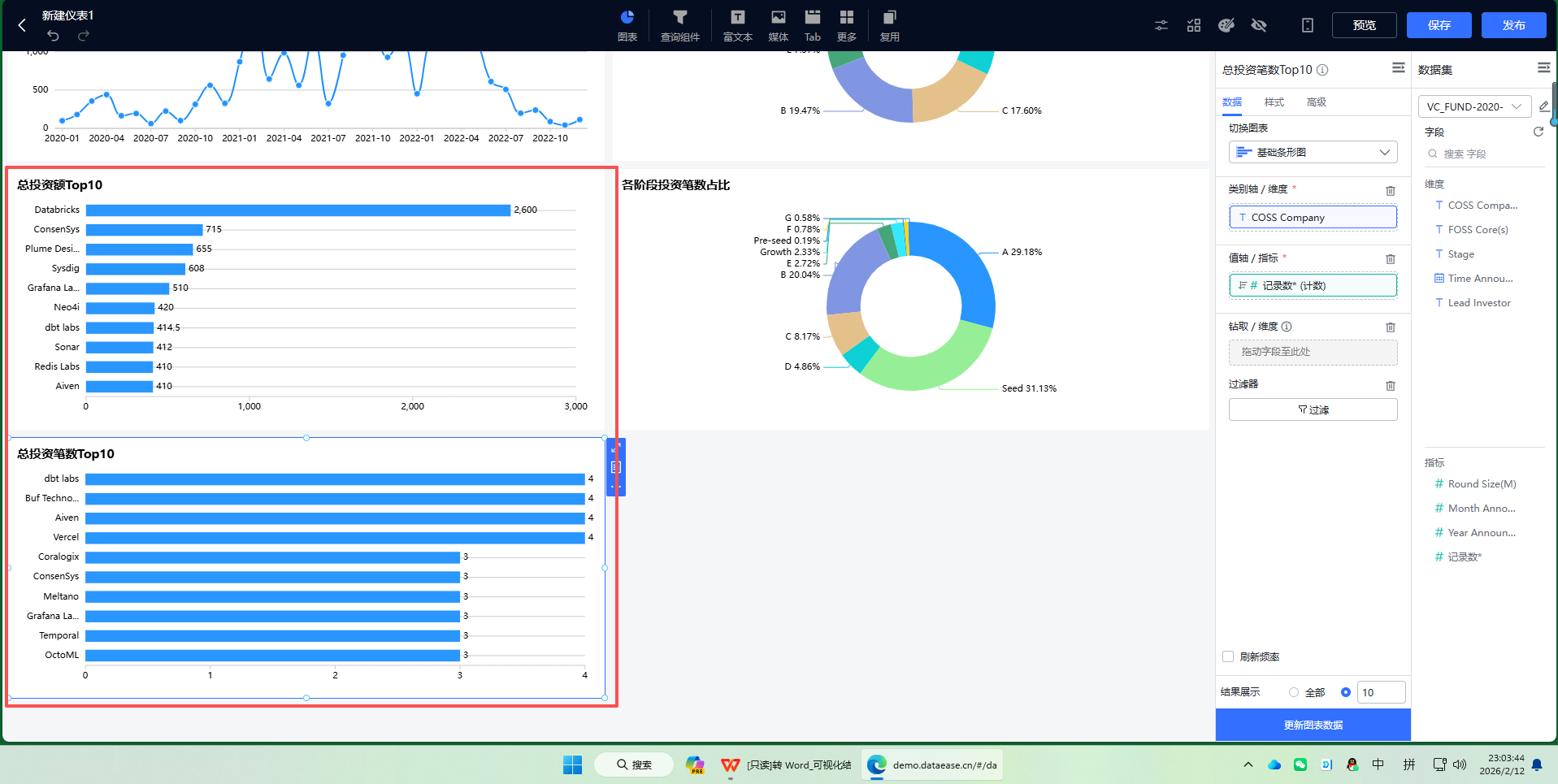Switch to the 数据 tab
The width and height of the screenshot is (1558, 784).
click(x=1232, y=102)
